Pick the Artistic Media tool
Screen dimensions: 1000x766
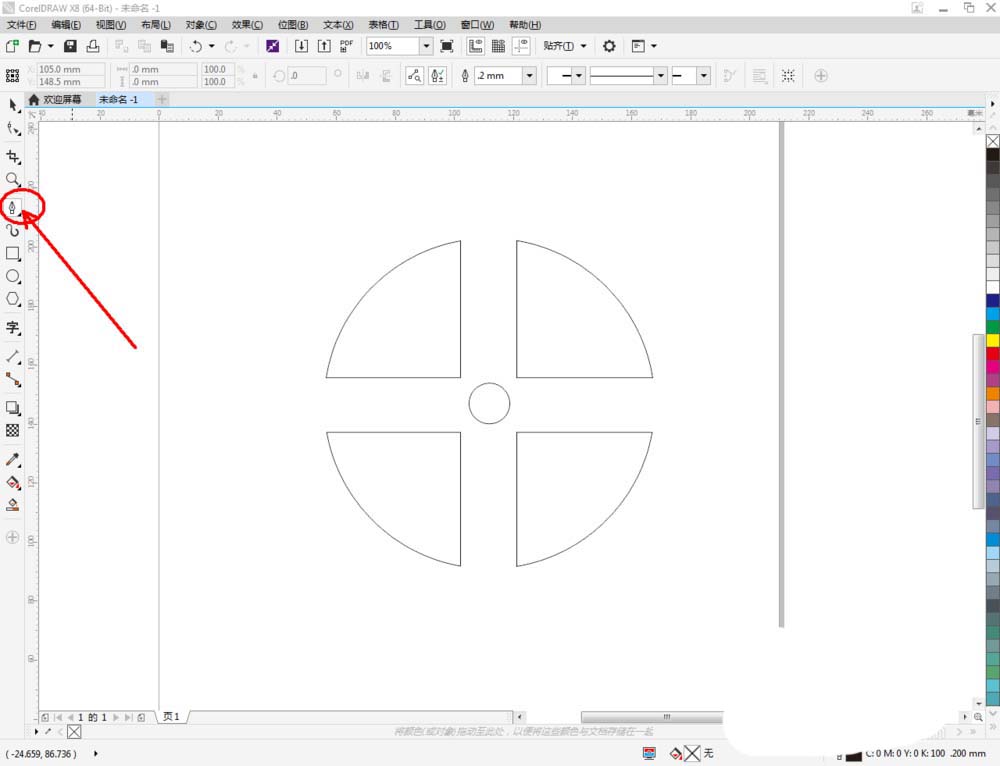[x=13, y=230]
